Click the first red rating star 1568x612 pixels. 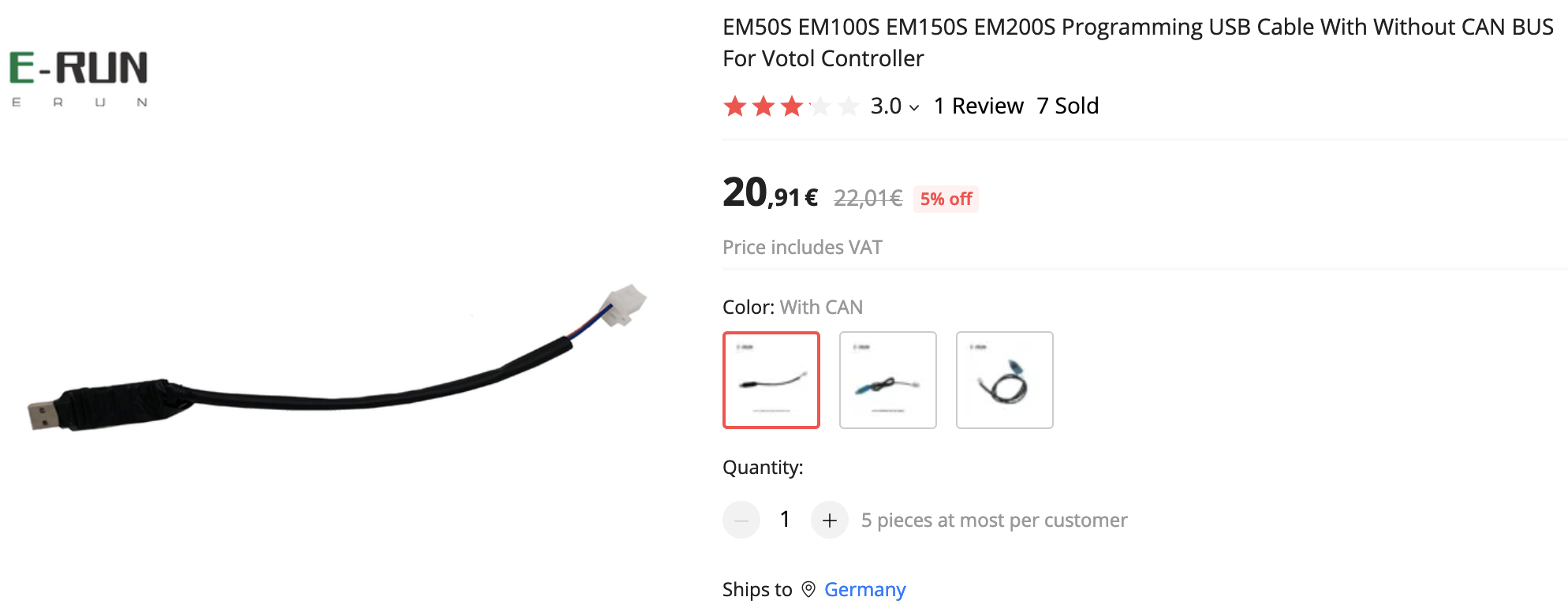[x=735, y=106]
